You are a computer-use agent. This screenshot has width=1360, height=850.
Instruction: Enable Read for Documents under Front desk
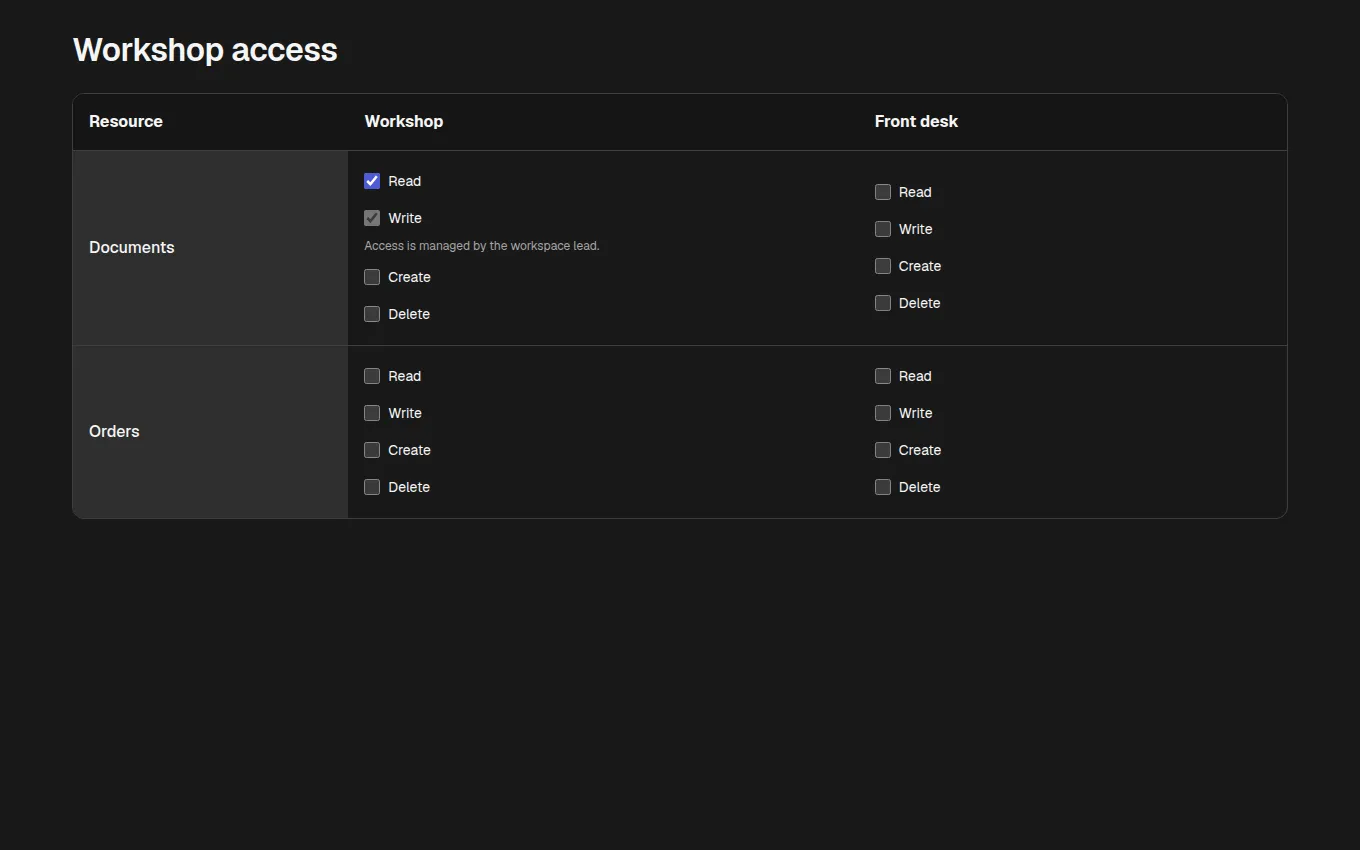883,192
